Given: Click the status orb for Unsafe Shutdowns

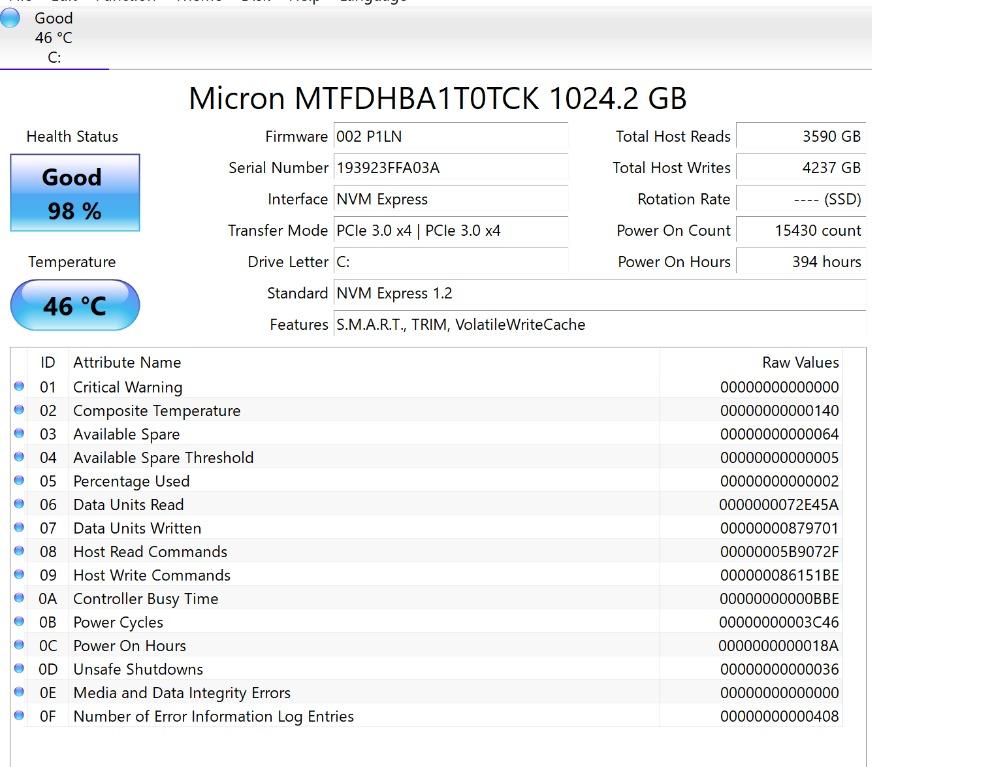Looking at the screenshot, I should click(x=19, y=668).
